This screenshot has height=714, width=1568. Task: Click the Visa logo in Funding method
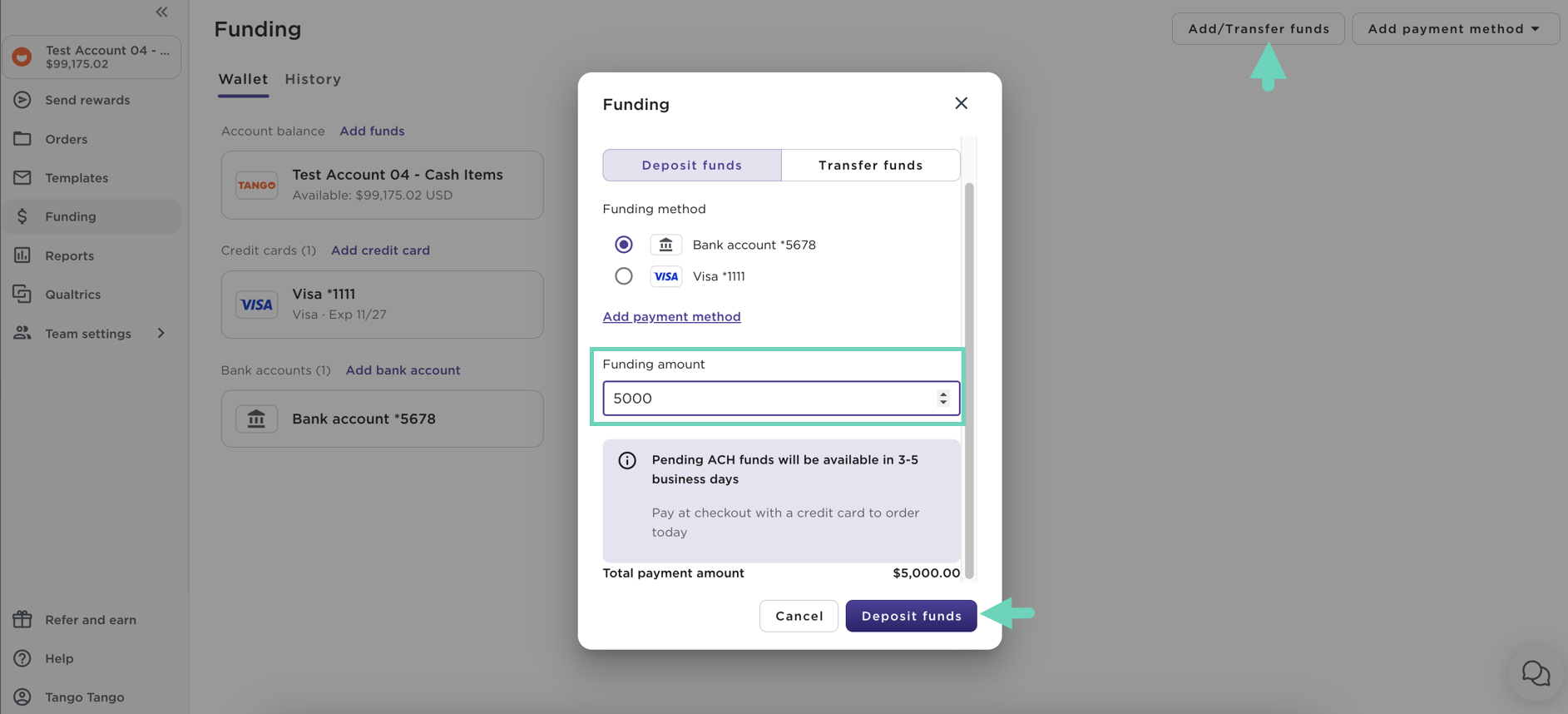click(x=665, y=276)
